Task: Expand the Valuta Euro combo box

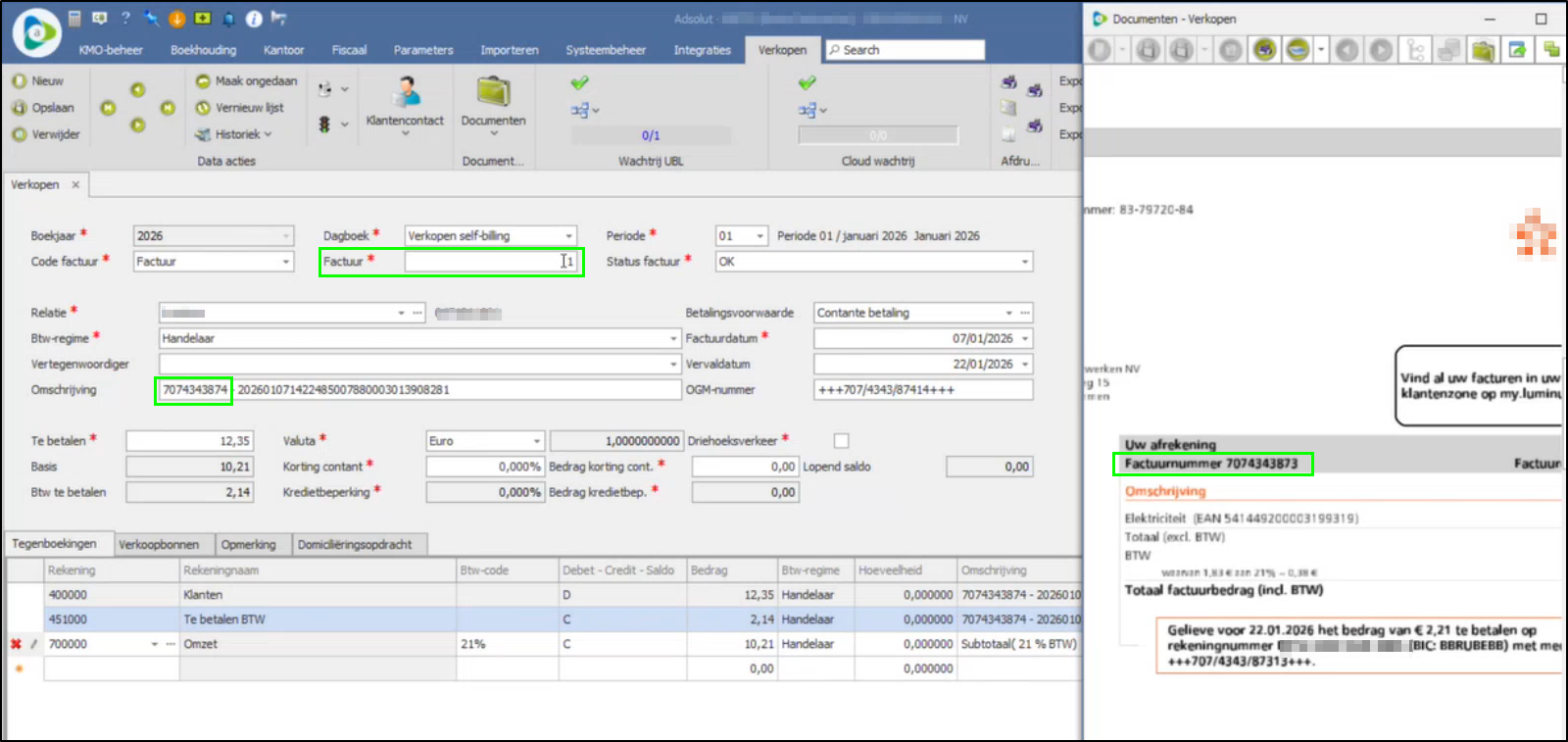Action: coord(536,441)
